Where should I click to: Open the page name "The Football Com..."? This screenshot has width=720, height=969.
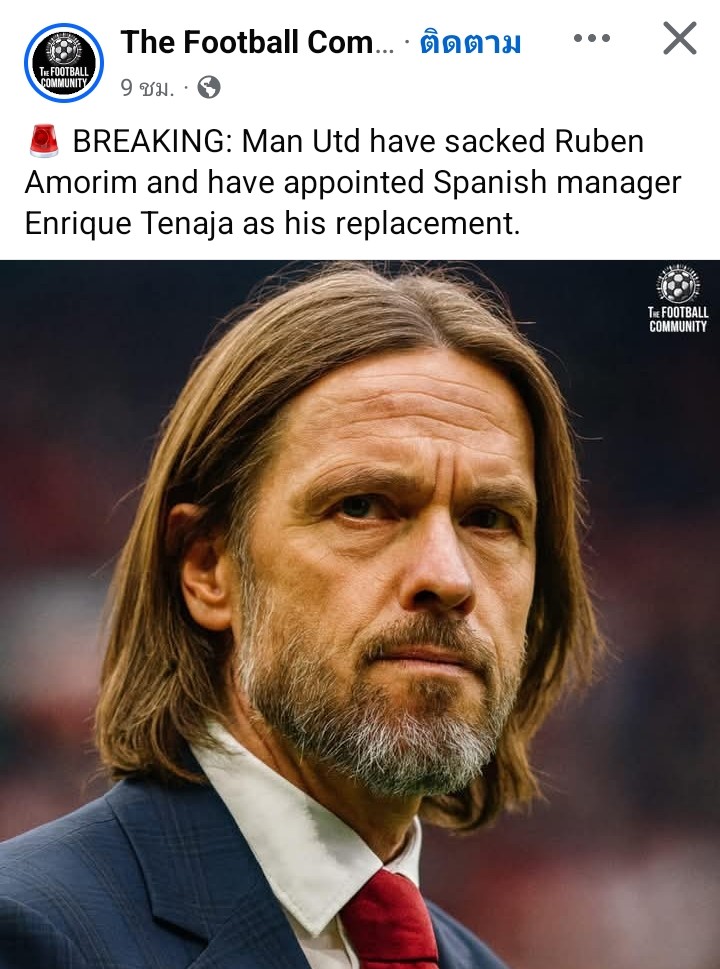click(257, 42)
